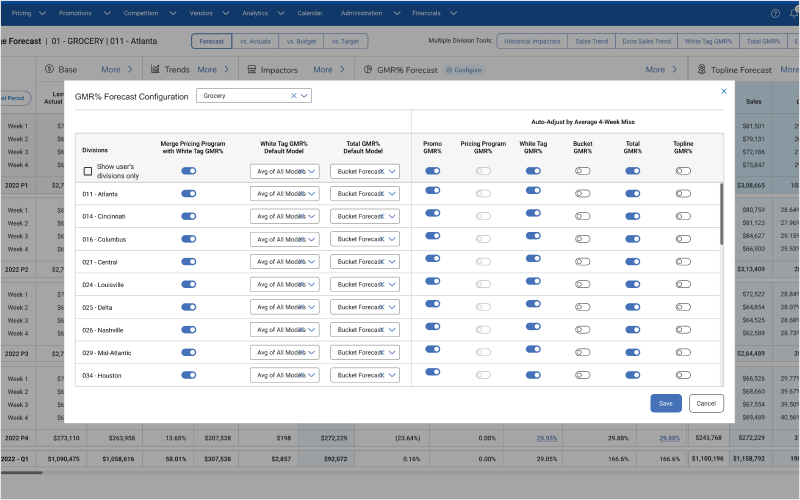Switch to the vs. Budget tab

click(x=301, y=41)
